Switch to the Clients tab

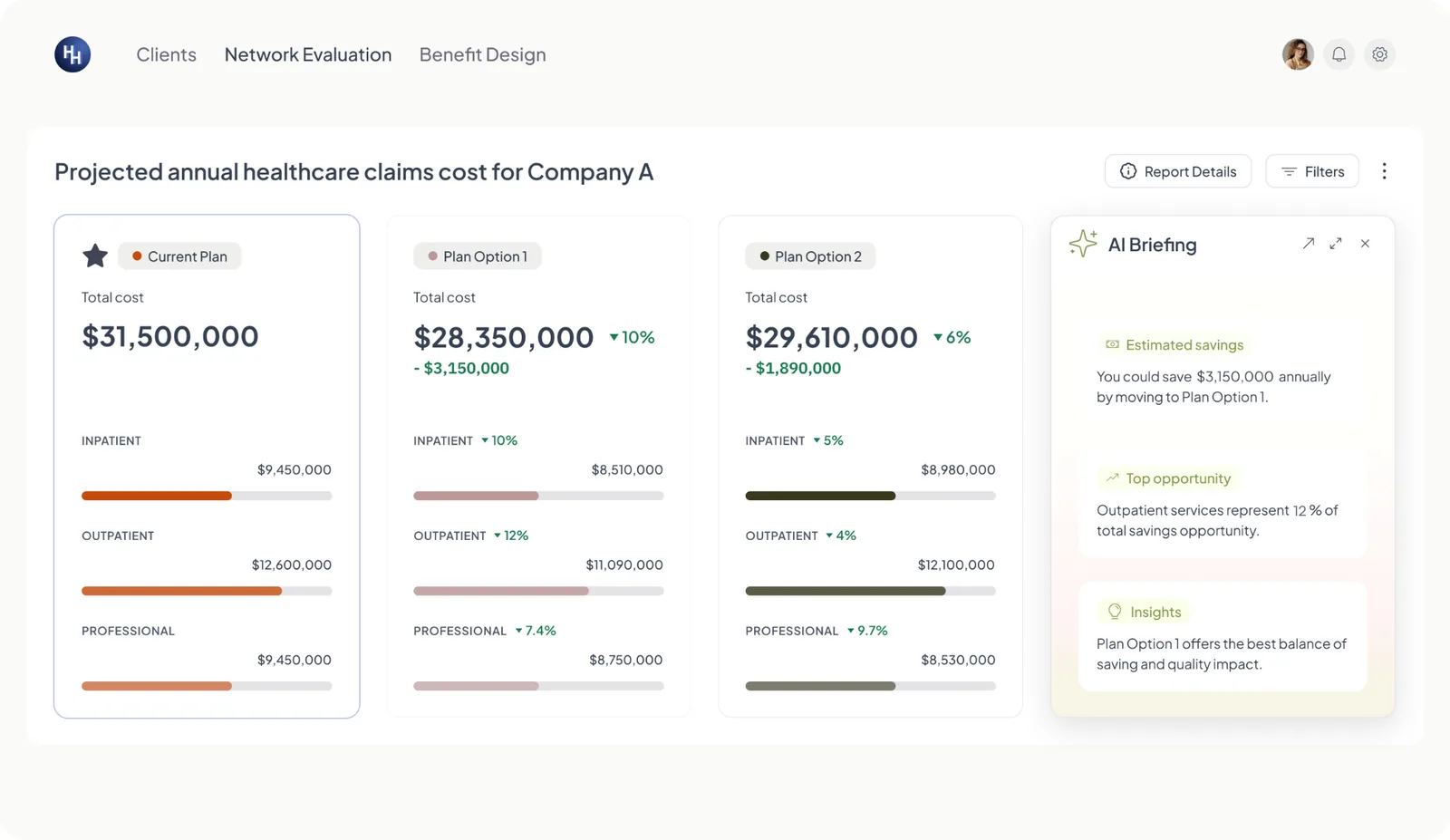pos(166,54)
